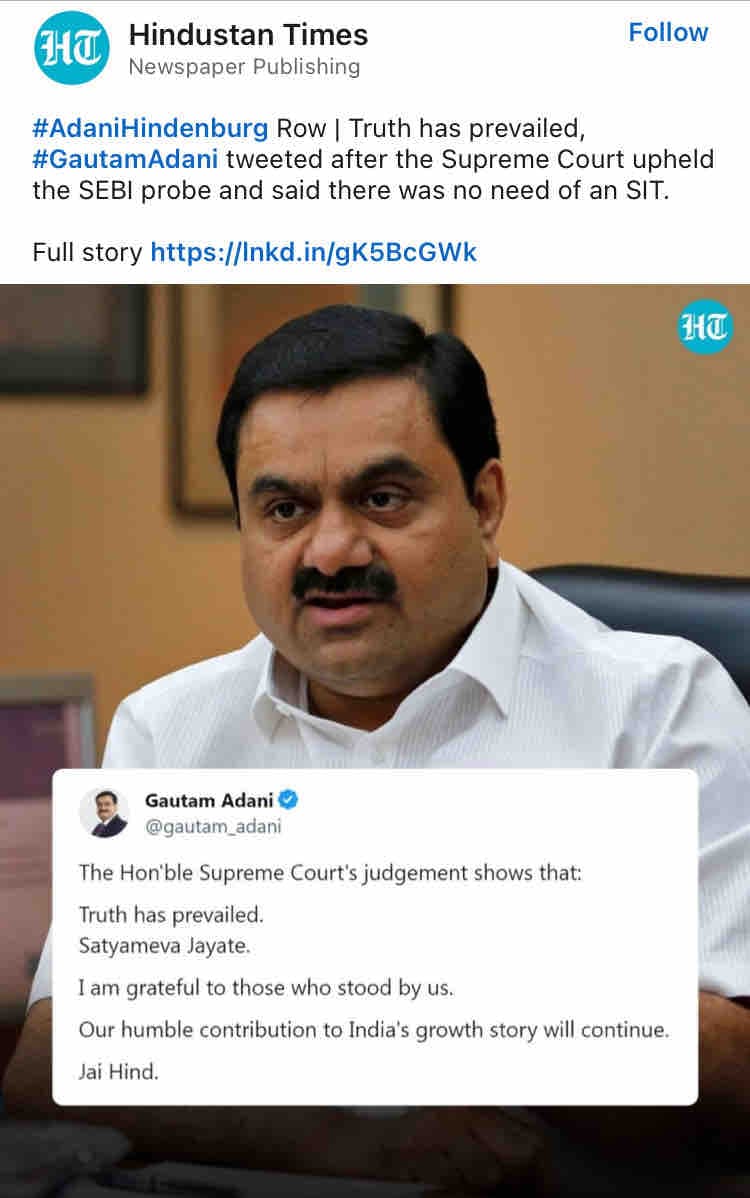Click the India's growth story tweet sentence
This screenshot has width=750, height=1198.
(373, 1030)
